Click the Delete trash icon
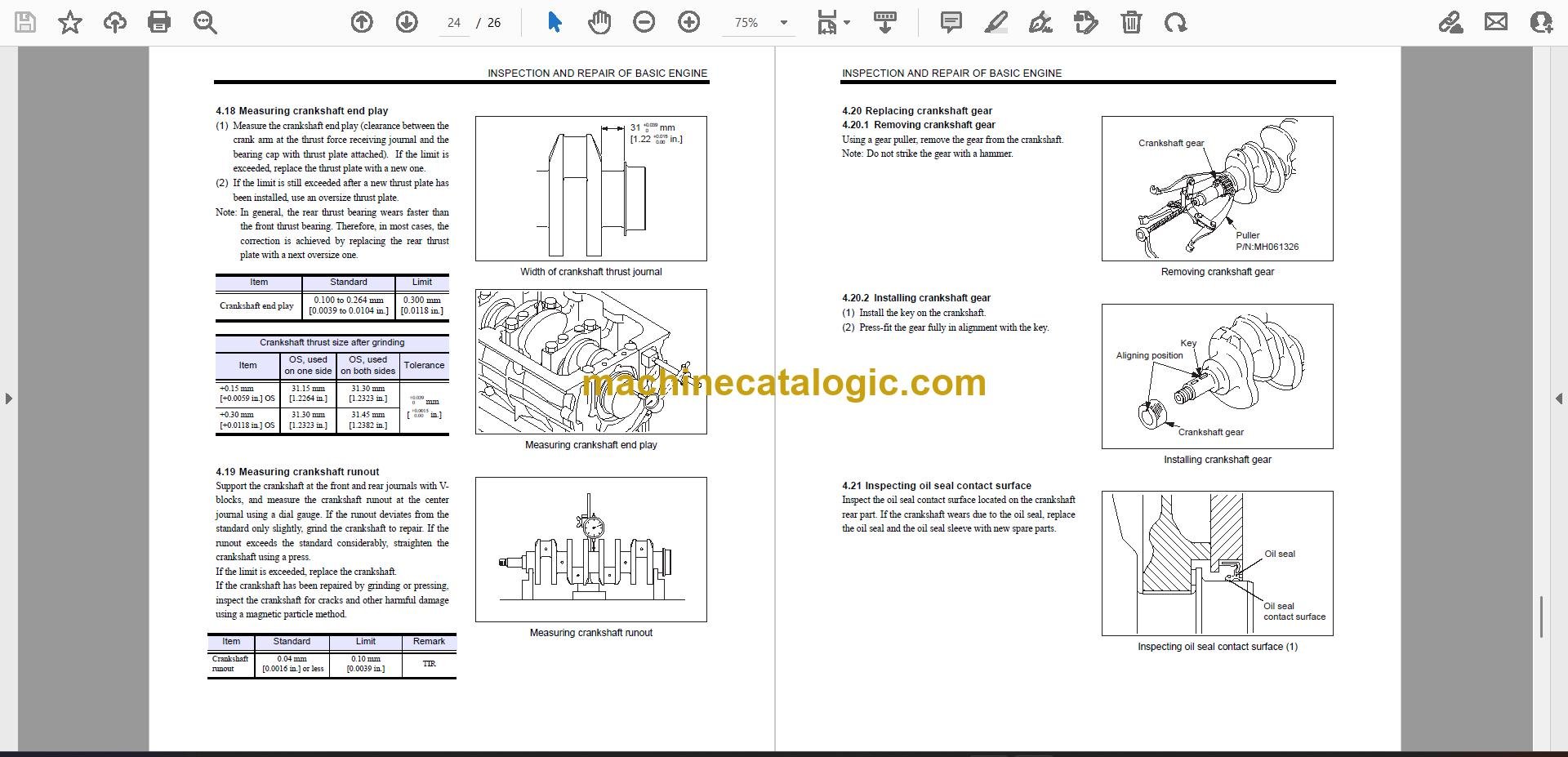The image size is (1568, 757). tap(1131, 22)
